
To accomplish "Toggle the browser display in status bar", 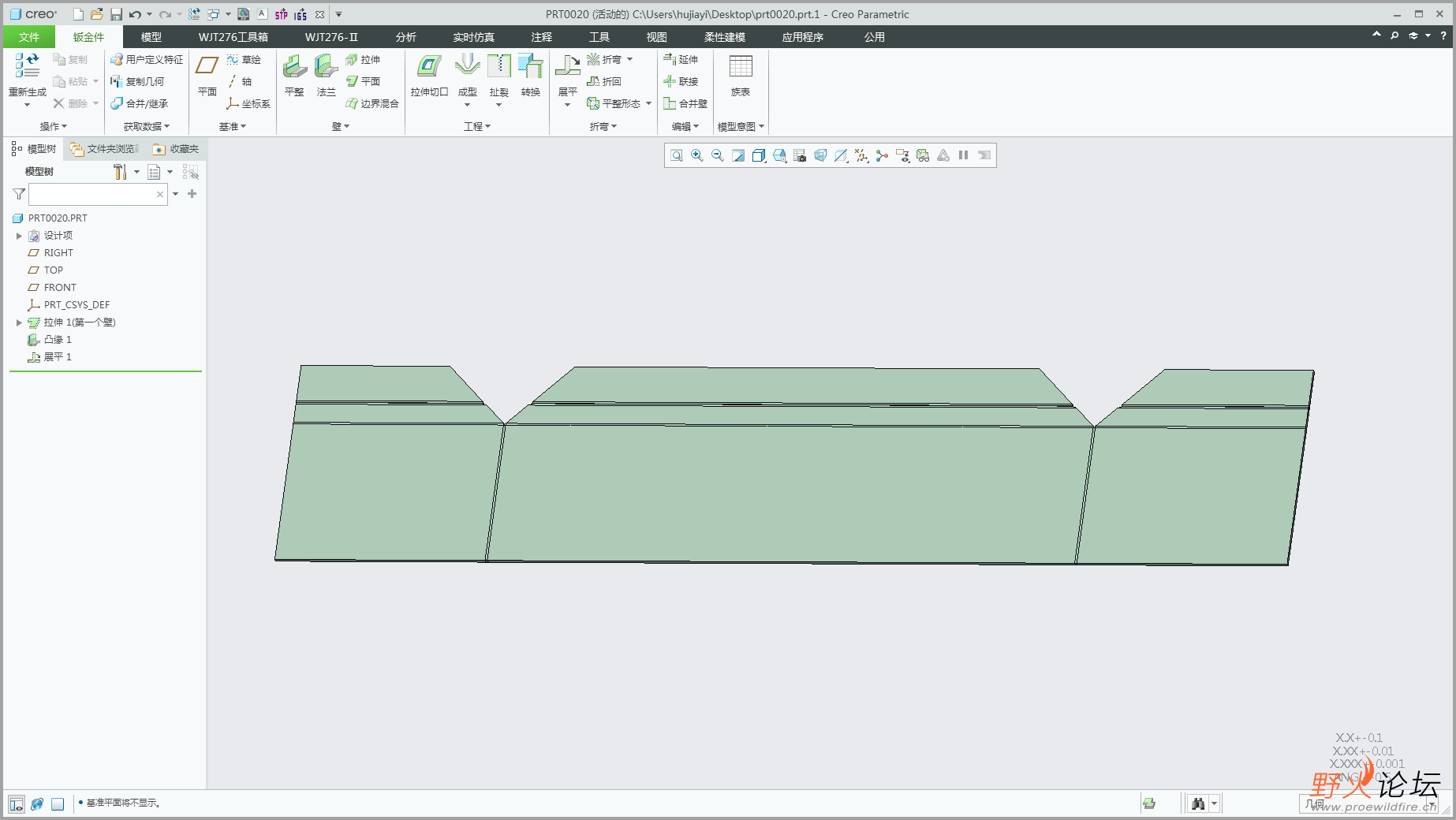I will click(37, 804).
